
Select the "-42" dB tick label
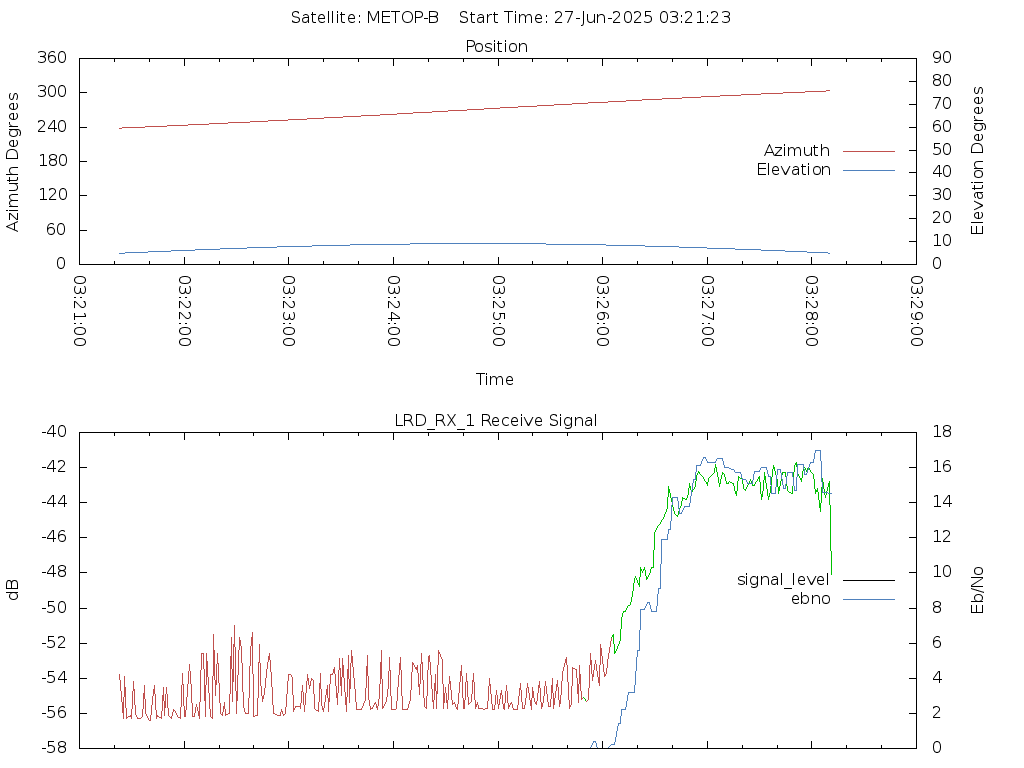tap(54, 467)
